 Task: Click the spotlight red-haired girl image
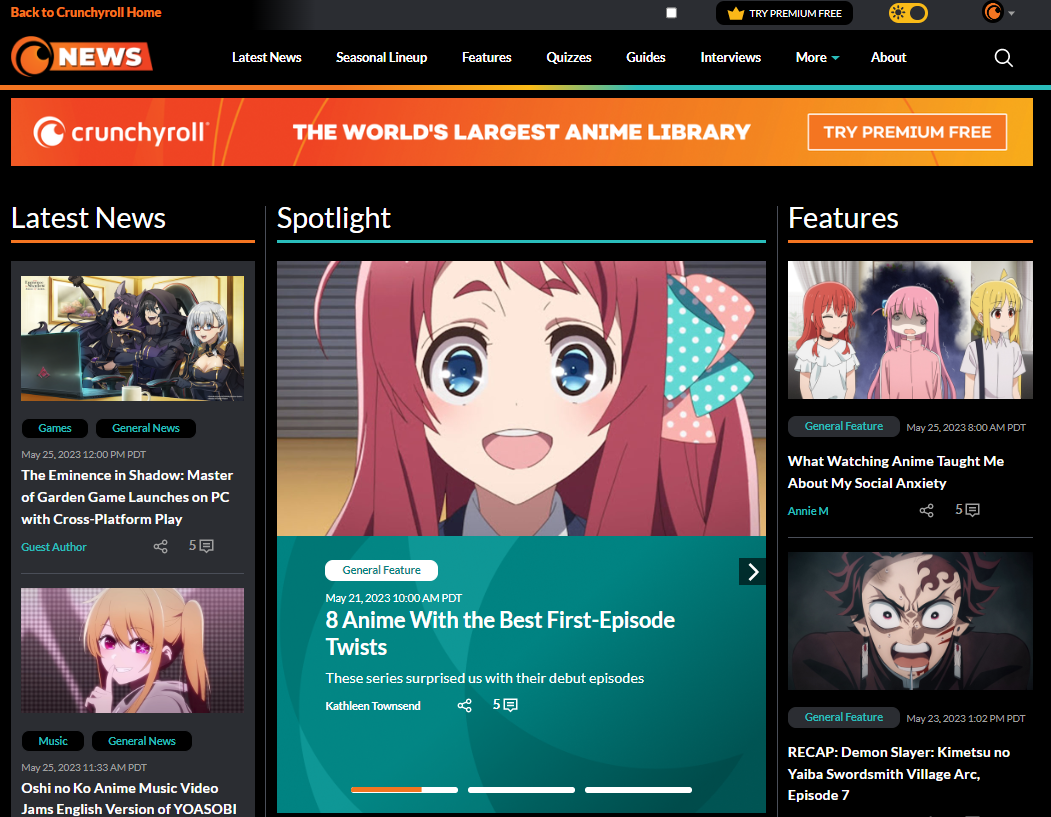click(x=521, y=398)
